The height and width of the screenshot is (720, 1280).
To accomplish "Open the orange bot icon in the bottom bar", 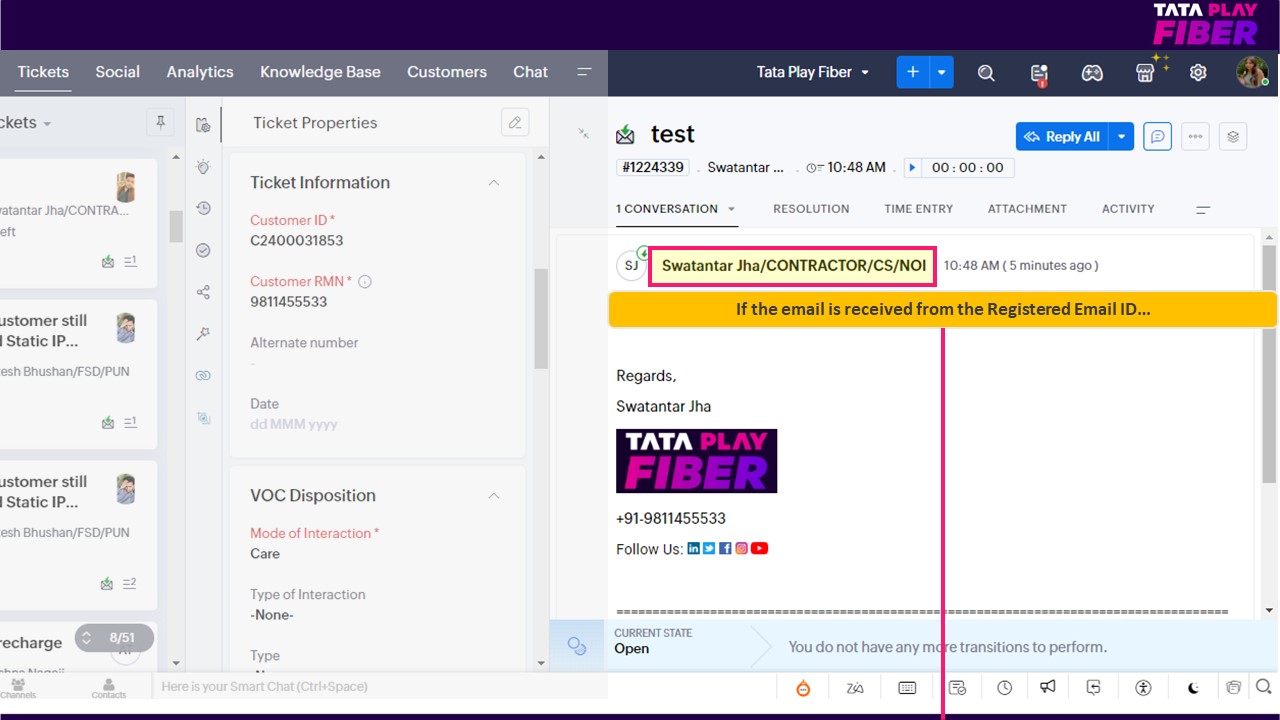I will (803, 688).
